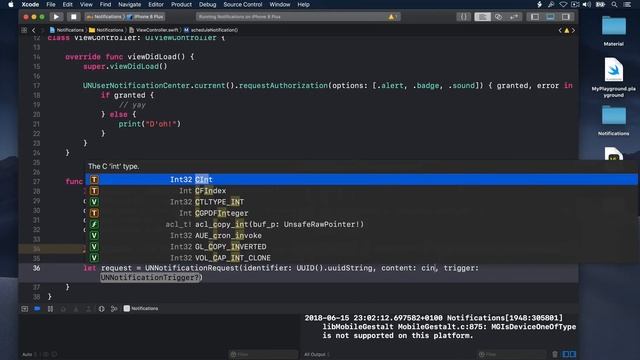640x360 pixels.
Task: Toggle the navigator panel
Action: [x=535, y=17]
